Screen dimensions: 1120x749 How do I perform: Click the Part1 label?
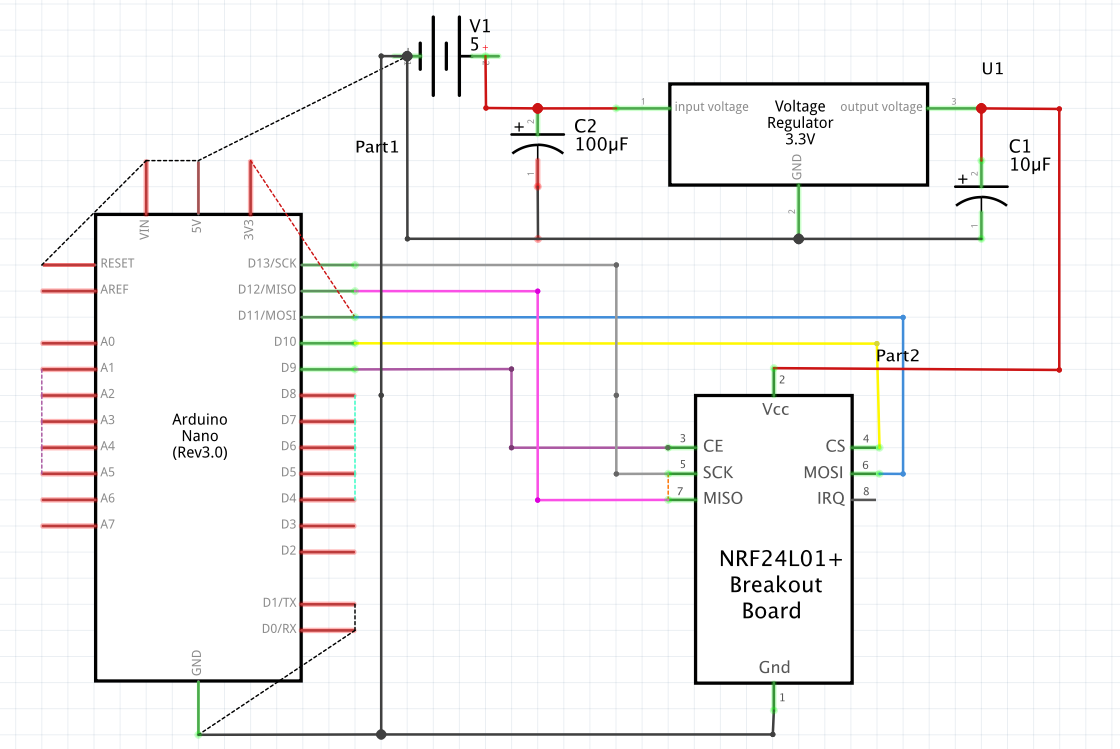point(376,146)
